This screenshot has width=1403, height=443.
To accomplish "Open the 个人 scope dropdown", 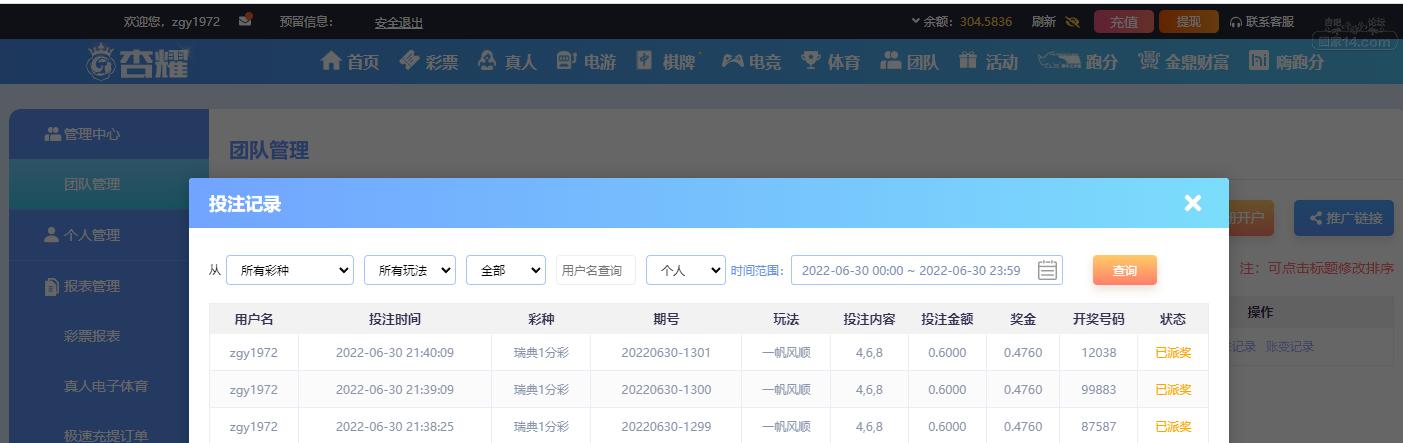I will 686,270.
